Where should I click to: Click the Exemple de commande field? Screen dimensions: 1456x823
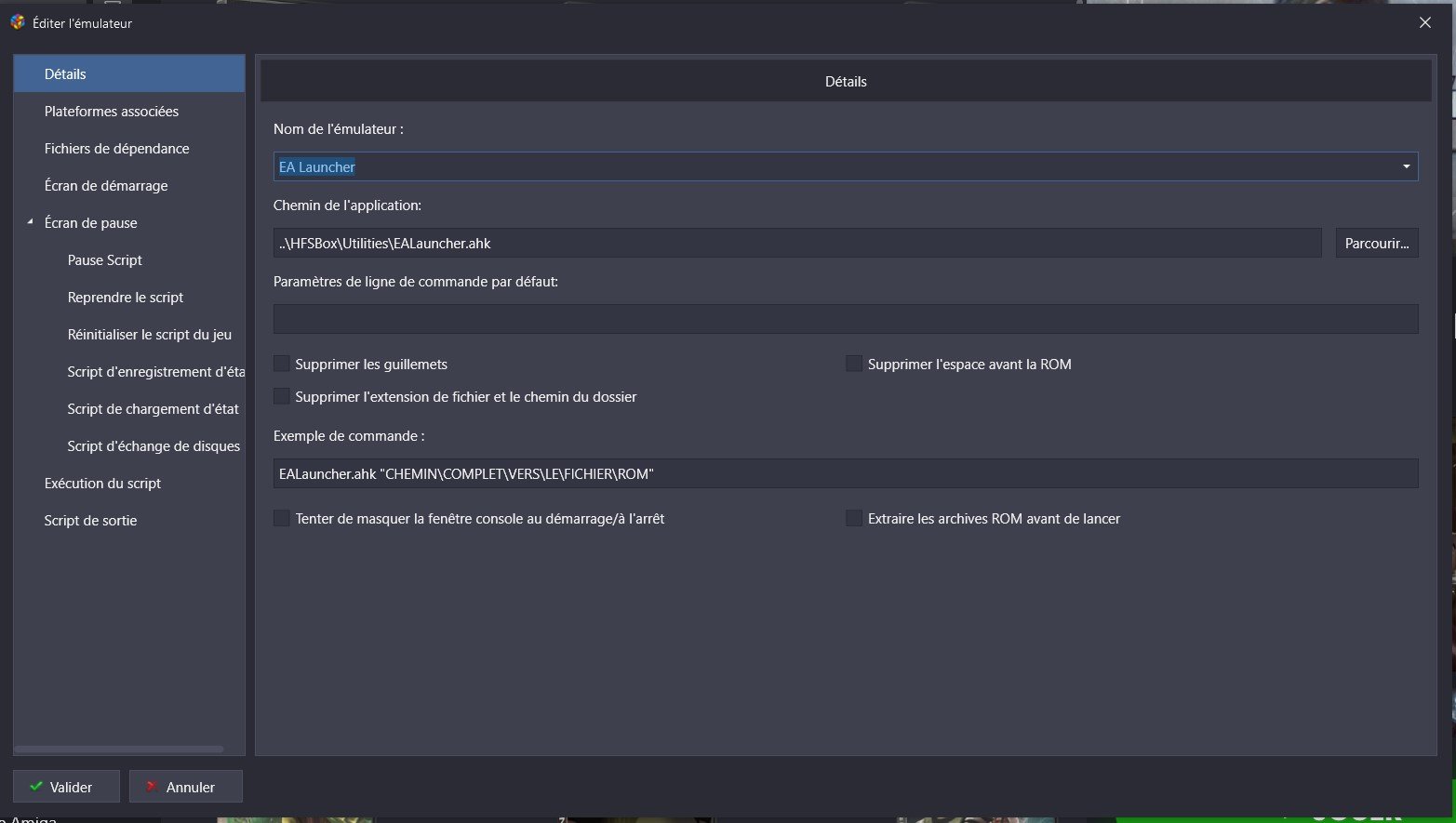click(846, 473)
